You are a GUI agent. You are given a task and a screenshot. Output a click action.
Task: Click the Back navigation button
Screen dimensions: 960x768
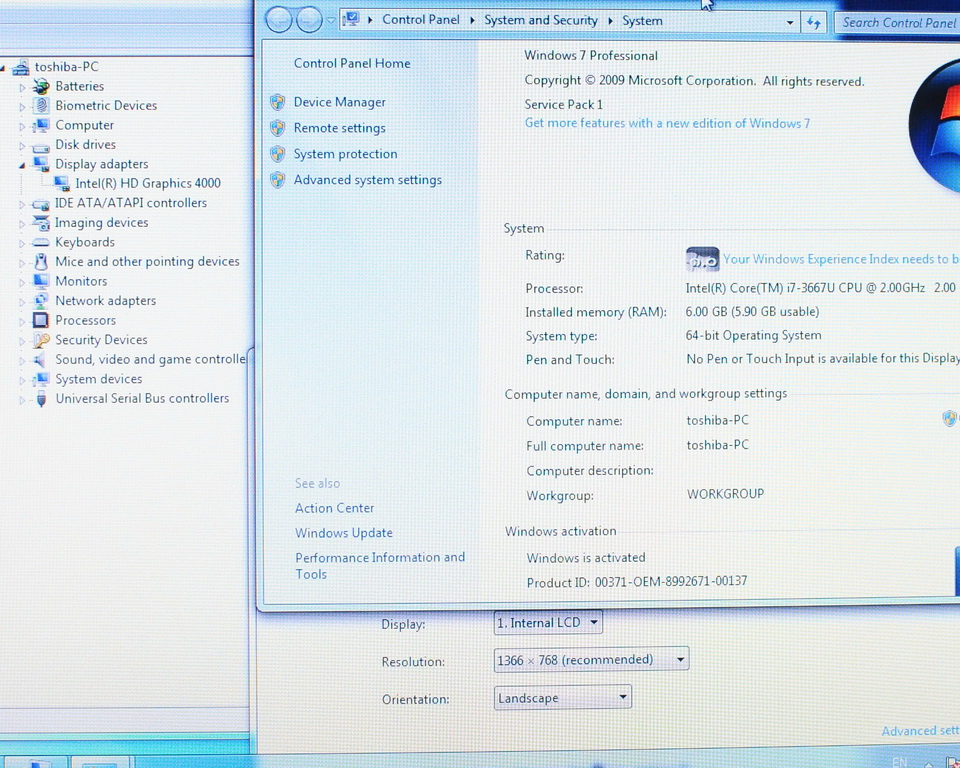point(279,20)
